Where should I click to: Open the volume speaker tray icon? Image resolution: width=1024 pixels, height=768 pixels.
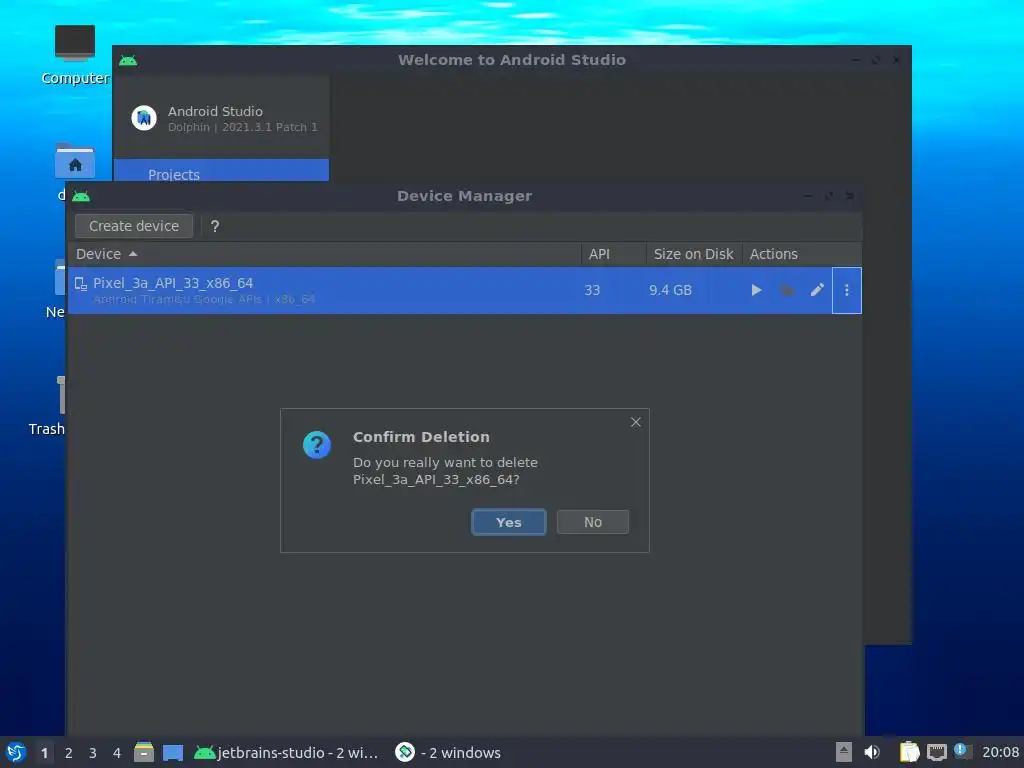tap(872, 752)
